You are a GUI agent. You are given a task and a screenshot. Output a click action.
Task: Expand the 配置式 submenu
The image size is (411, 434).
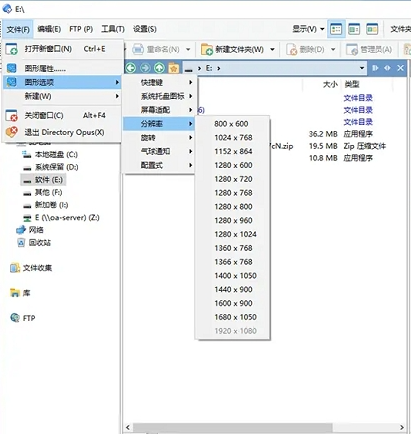[x=160, y=165]
